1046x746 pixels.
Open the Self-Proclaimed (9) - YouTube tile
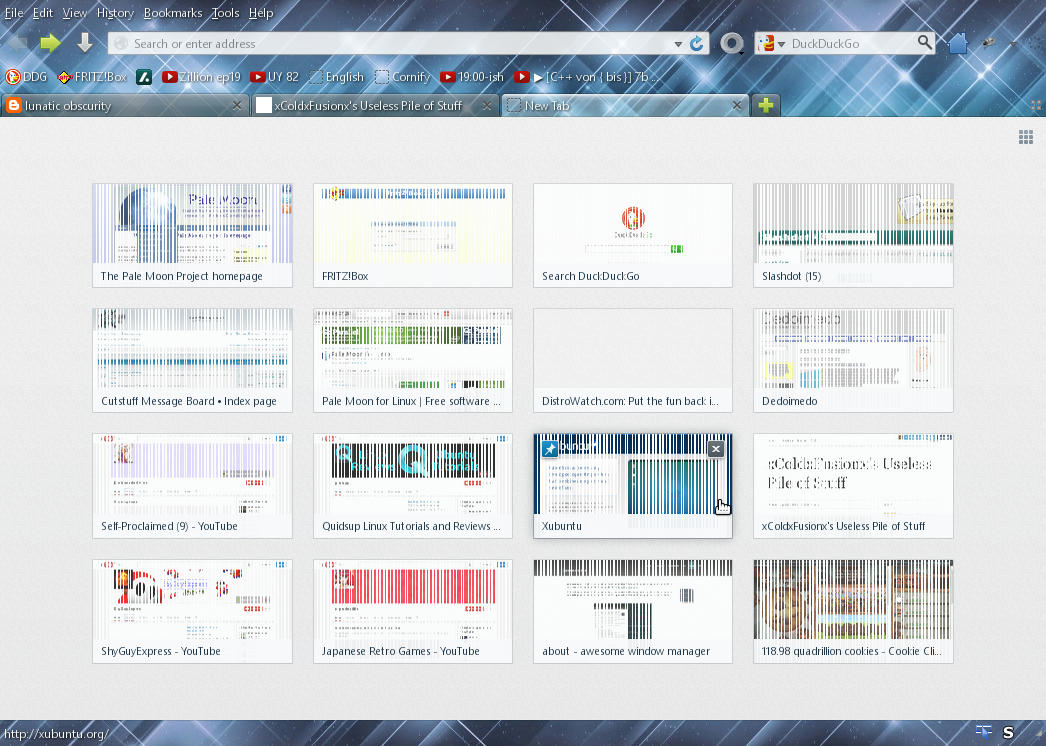[192, 485]
